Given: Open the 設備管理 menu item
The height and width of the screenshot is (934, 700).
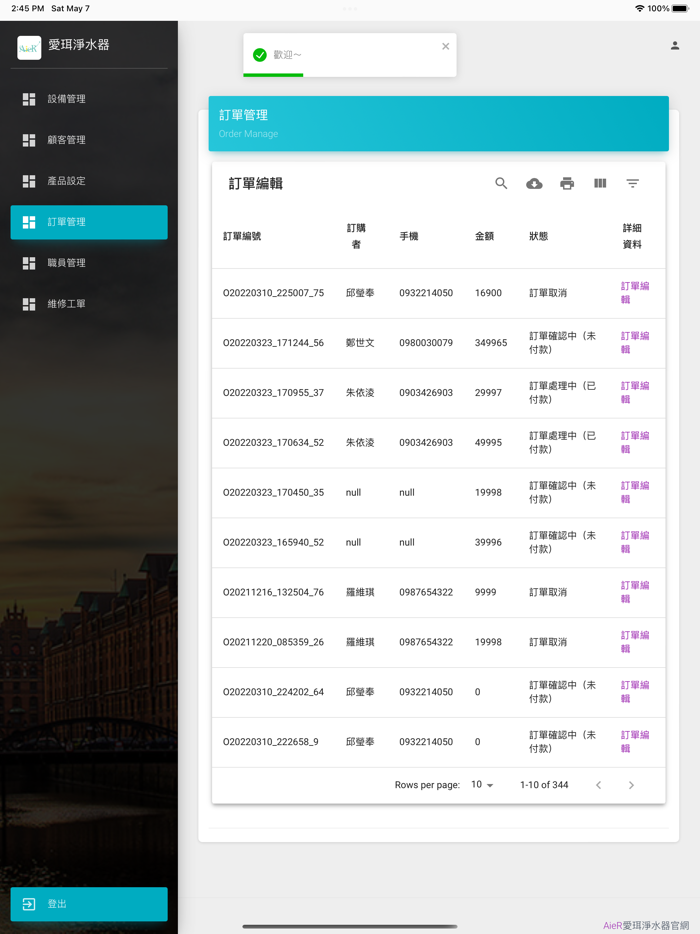Looking at the screenshot, I should [x=89, y=99].
